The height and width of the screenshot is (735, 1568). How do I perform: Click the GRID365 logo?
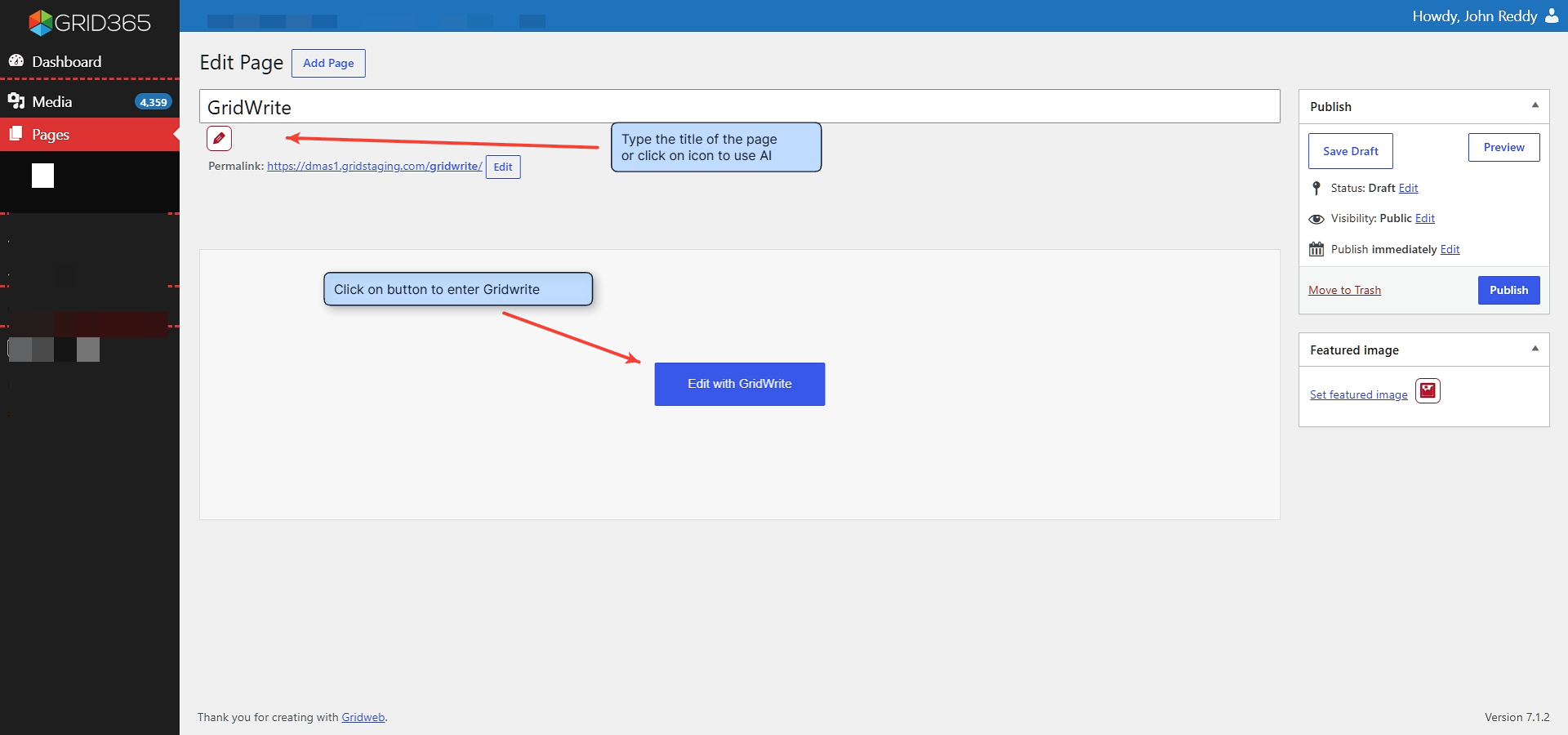(x=90, y=22)
